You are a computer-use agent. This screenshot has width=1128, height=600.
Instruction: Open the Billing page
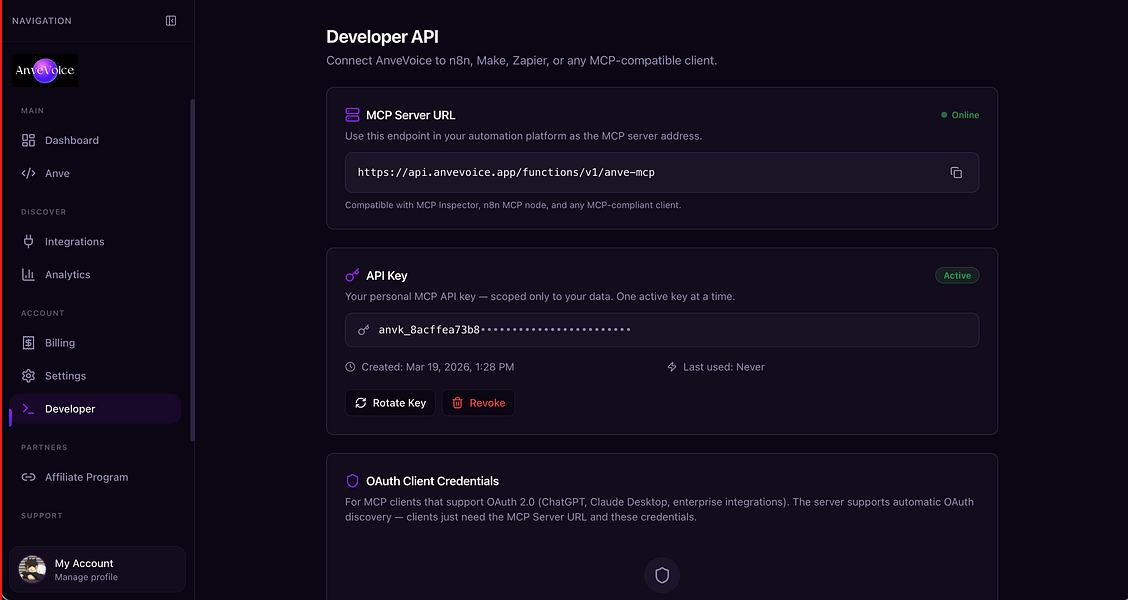point(95,343)
